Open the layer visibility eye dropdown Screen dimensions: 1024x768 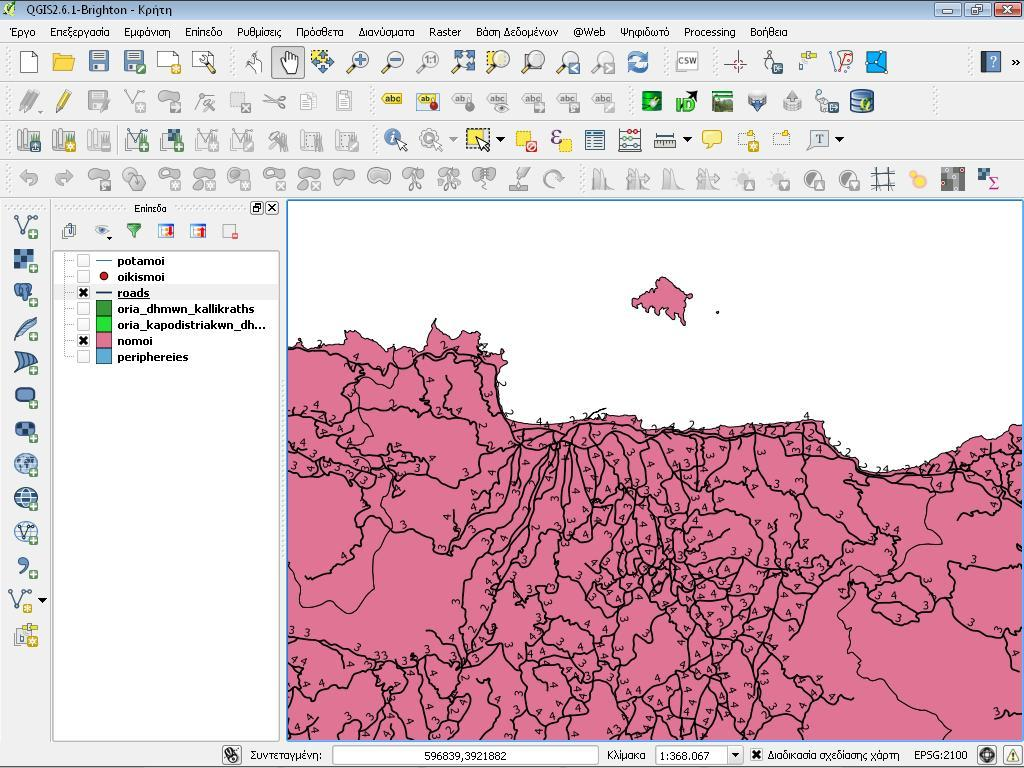(x=103, y=231)
